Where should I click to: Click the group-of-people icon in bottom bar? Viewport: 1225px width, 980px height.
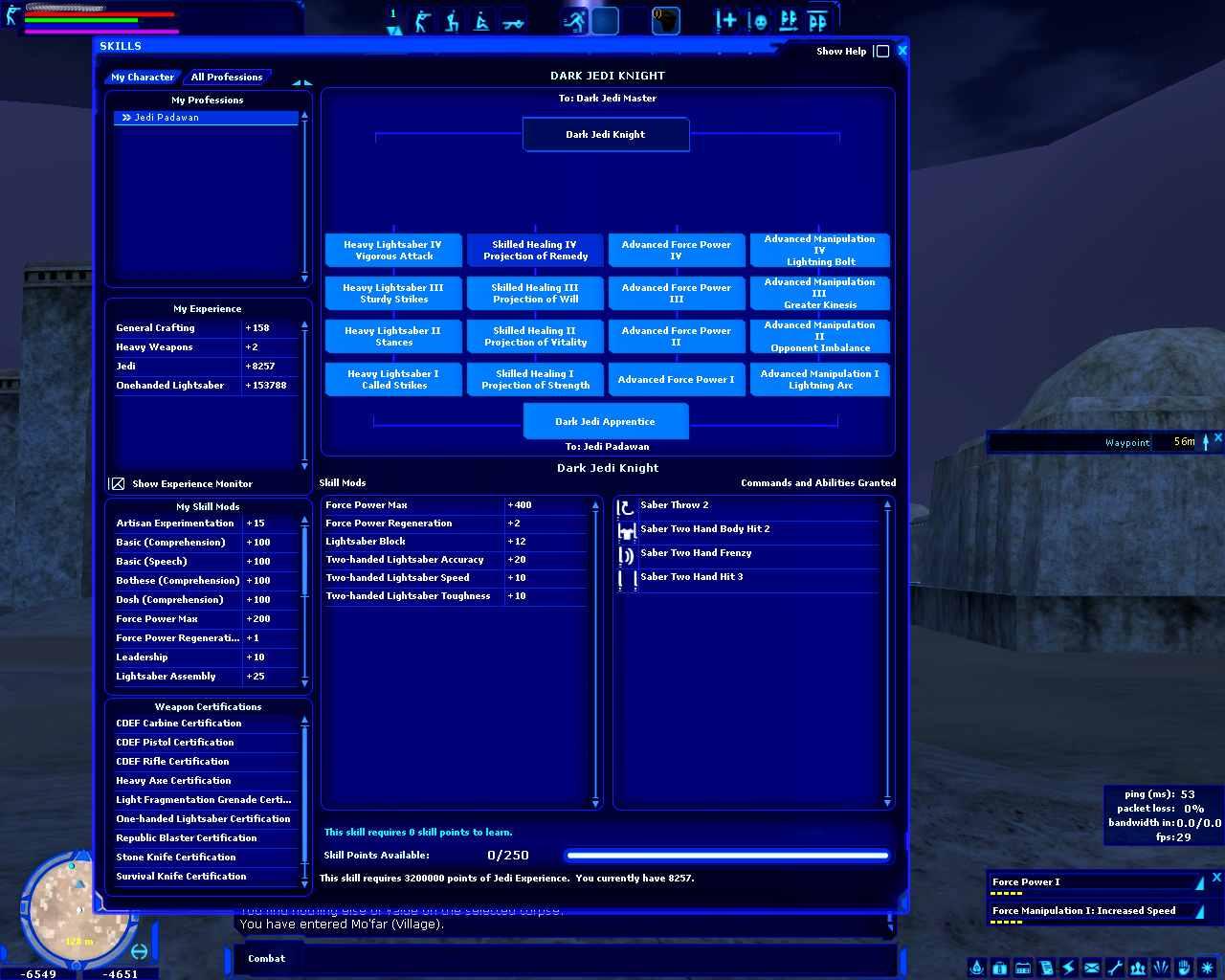click(1138, 968)
